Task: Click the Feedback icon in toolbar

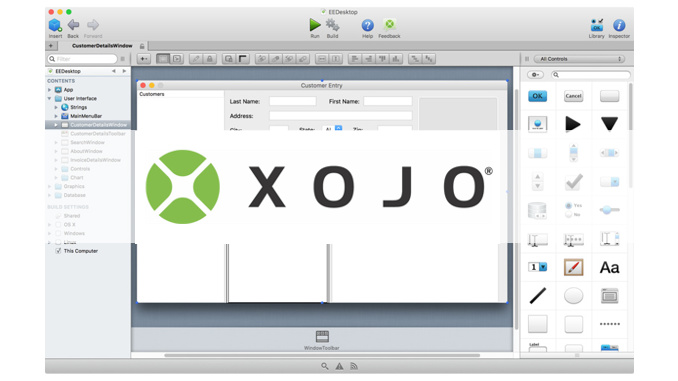Action: (x=390, y=25)
